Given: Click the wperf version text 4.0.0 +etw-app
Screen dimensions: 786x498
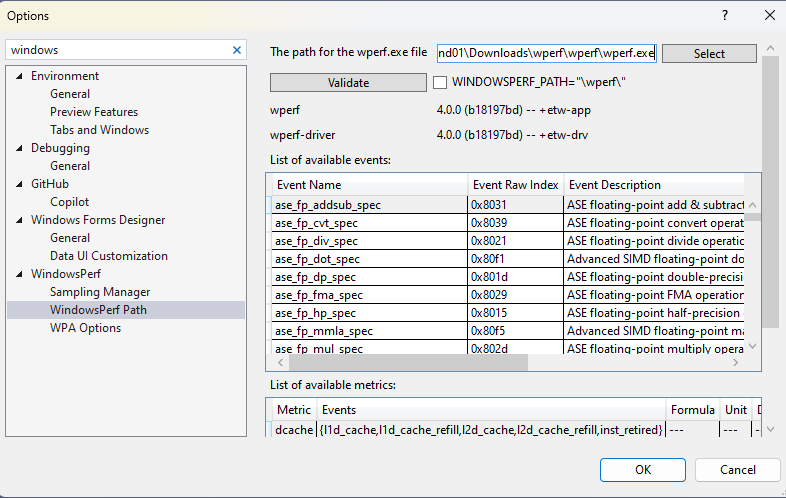Looking at the screenshot, I should [514, 110].
